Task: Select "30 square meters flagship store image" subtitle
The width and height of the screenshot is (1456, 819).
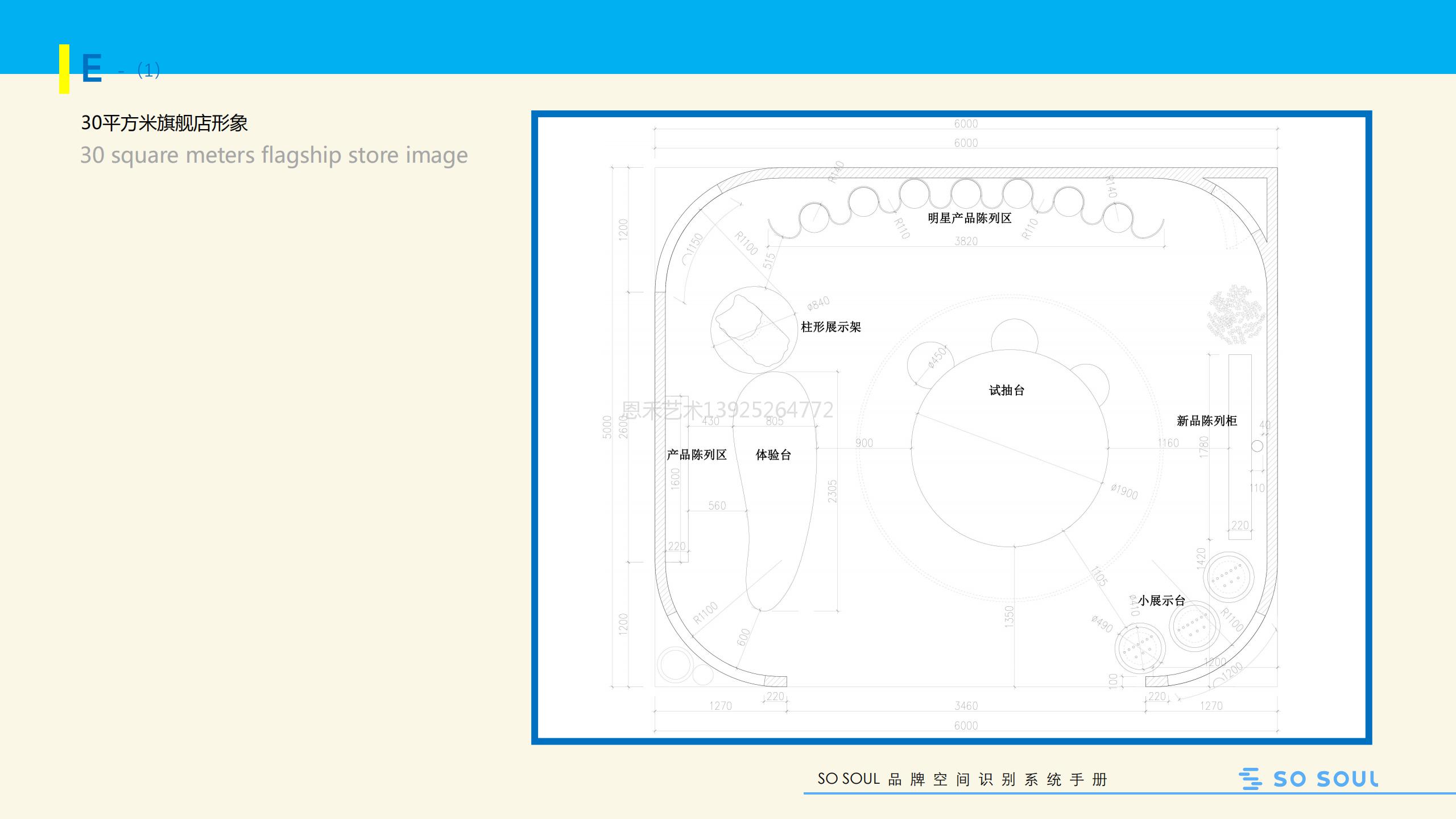Action: click(x=274, y=155)
